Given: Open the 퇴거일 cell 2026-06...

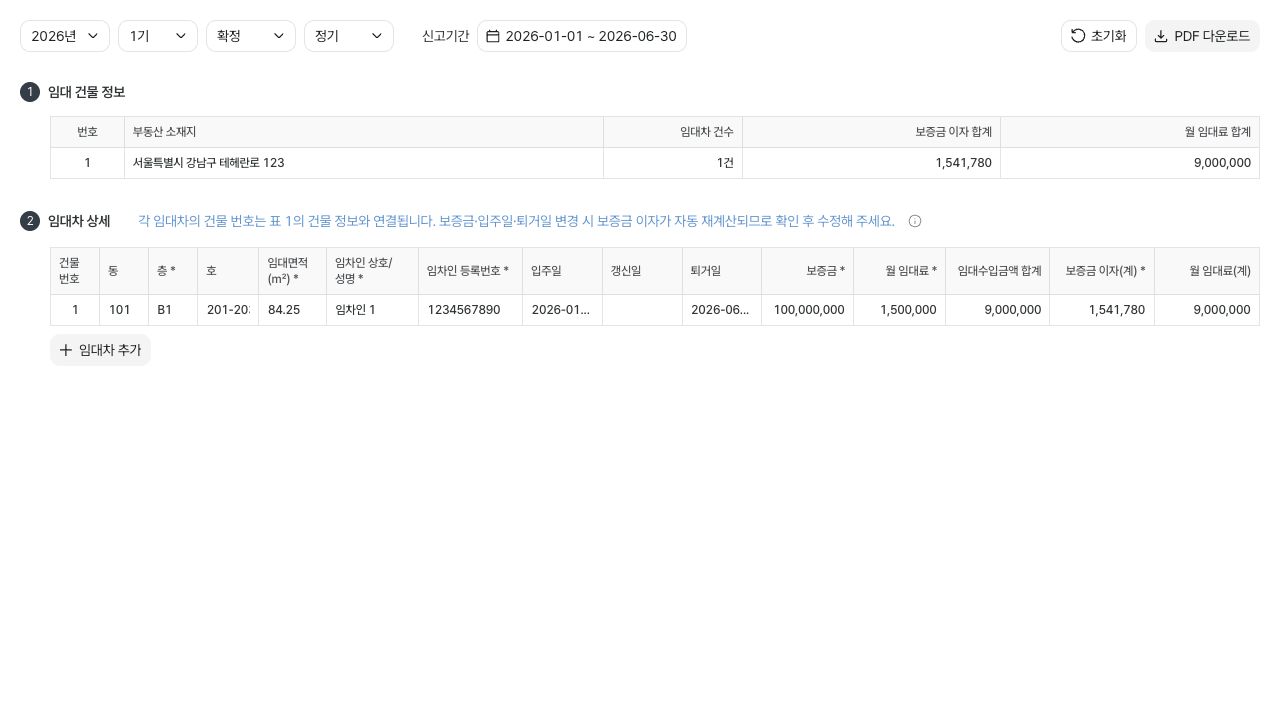Looking at the screenshot, I should (x=722, y=310).
